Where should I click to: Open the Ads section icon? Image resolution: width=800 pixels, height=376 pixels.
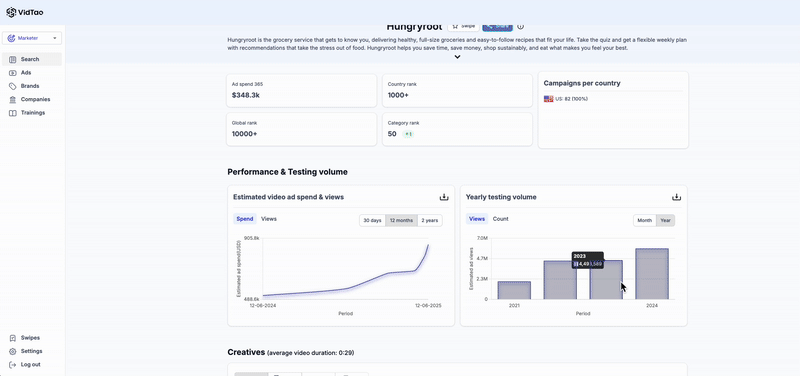click(13, 73)
